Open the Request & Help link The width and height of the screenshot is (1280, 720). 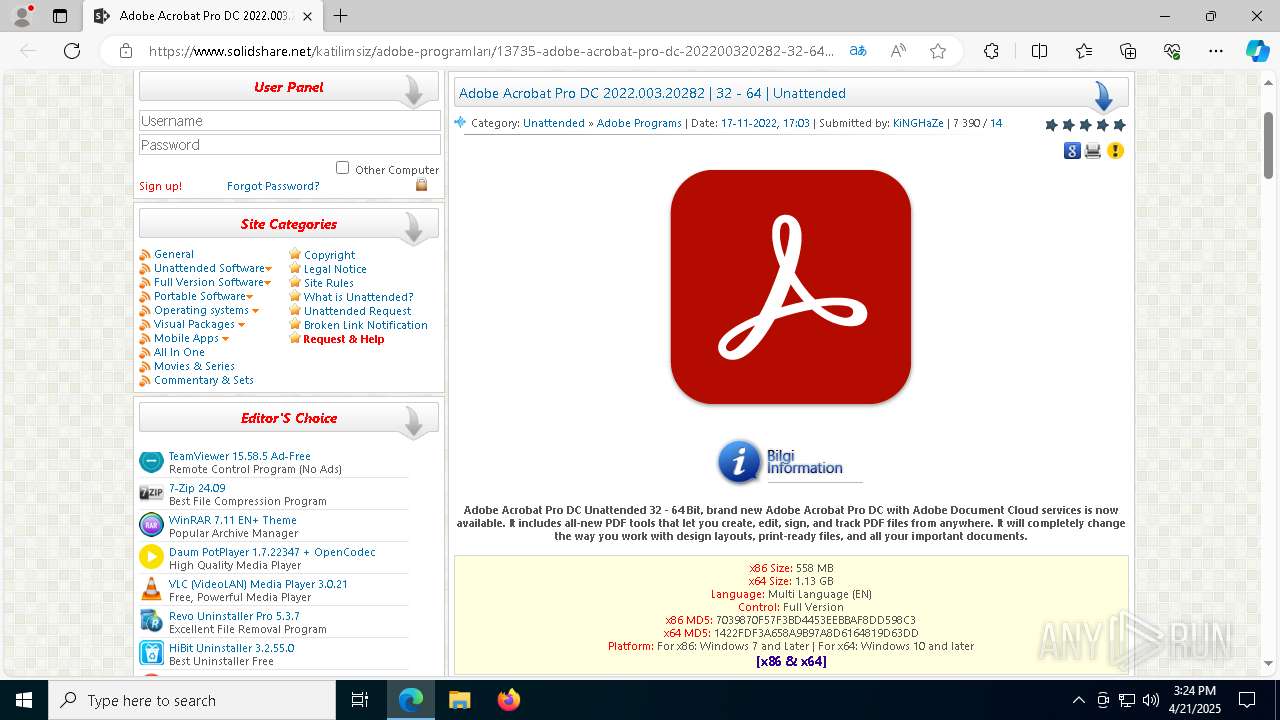point(343,340)
